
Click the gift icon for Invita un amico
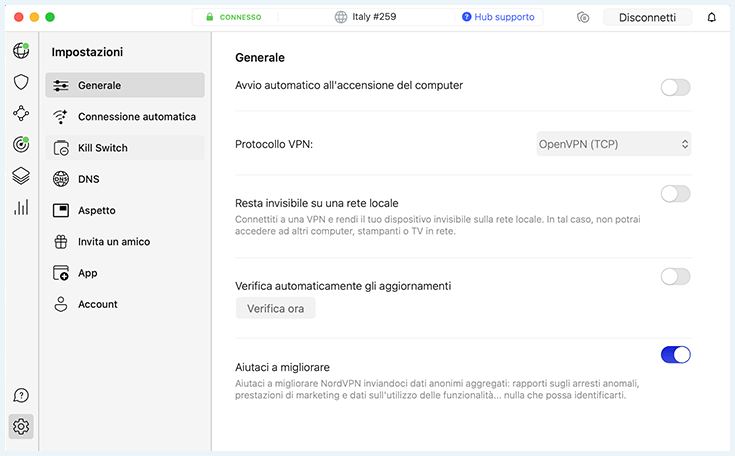60,242
